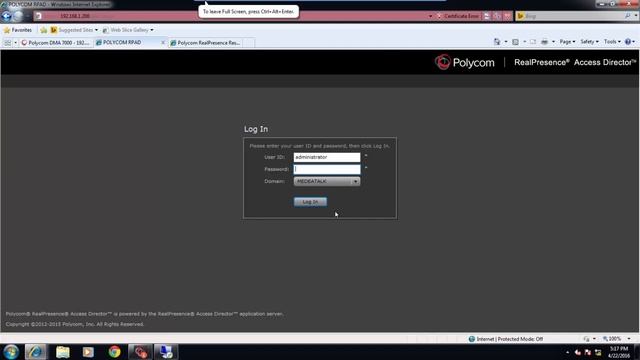The height and width of the screenshot is (360, 640).
Task: Open the address bar history dropdown arrow
Action: tap(430, 16)
